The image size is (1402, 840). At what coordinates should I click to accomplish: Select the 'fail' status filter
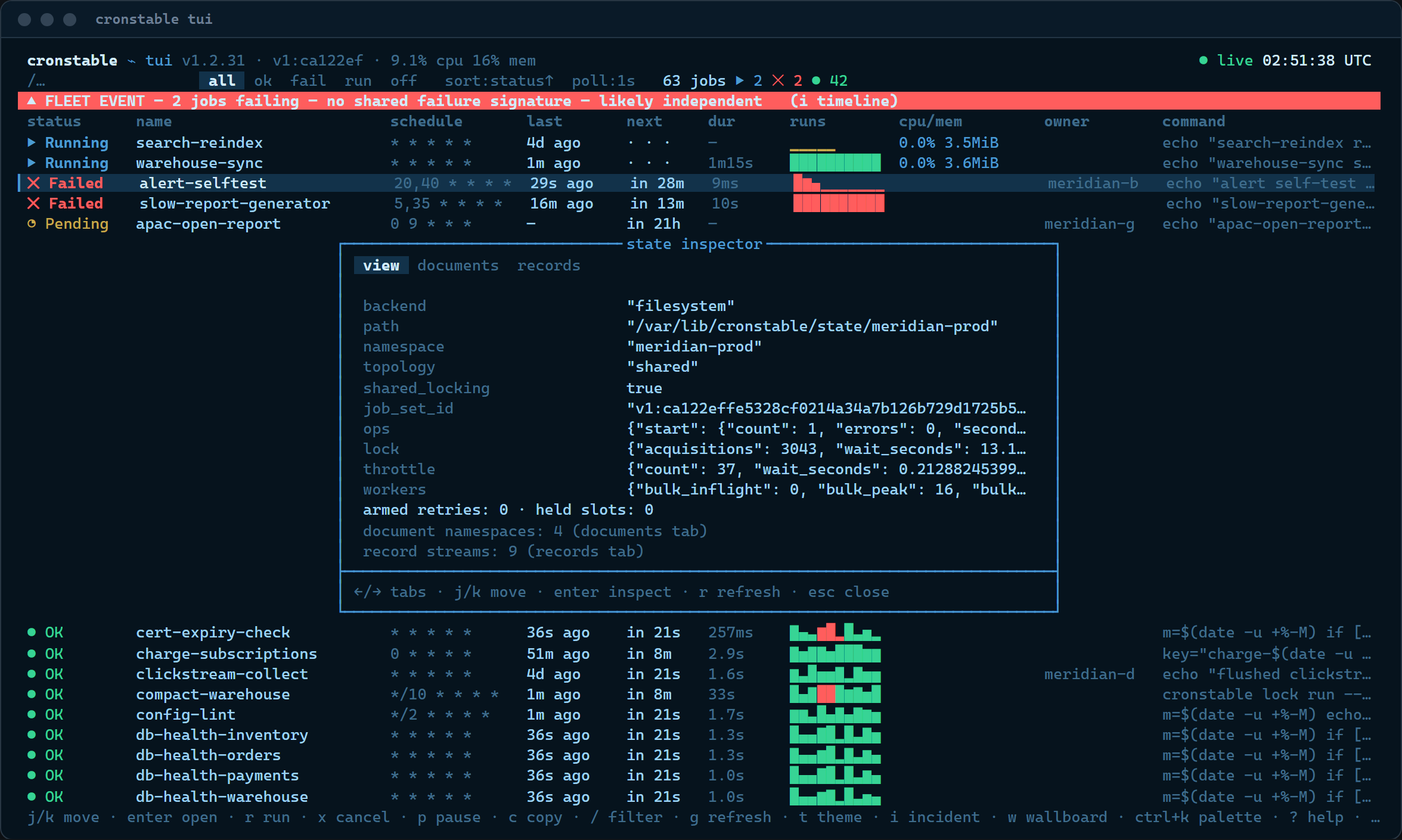[308, 80]
